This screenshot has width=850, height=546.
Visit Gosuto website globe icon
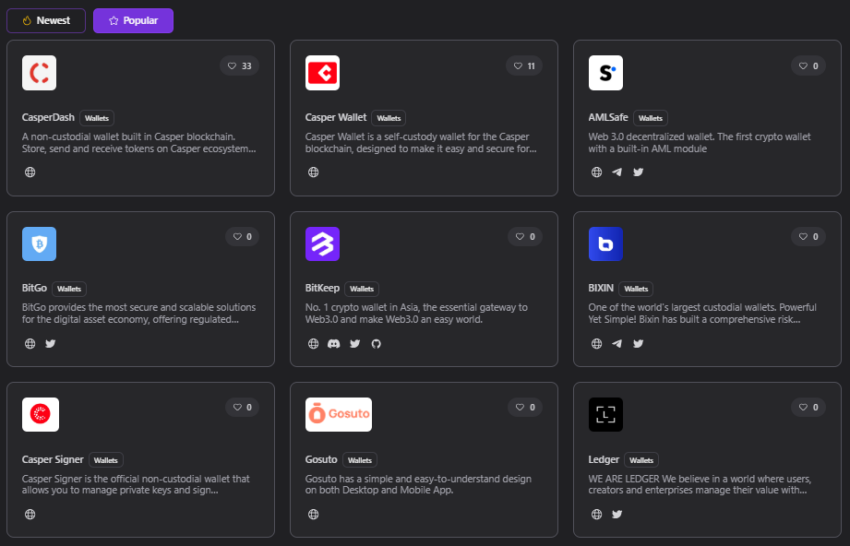coord(313,515)
